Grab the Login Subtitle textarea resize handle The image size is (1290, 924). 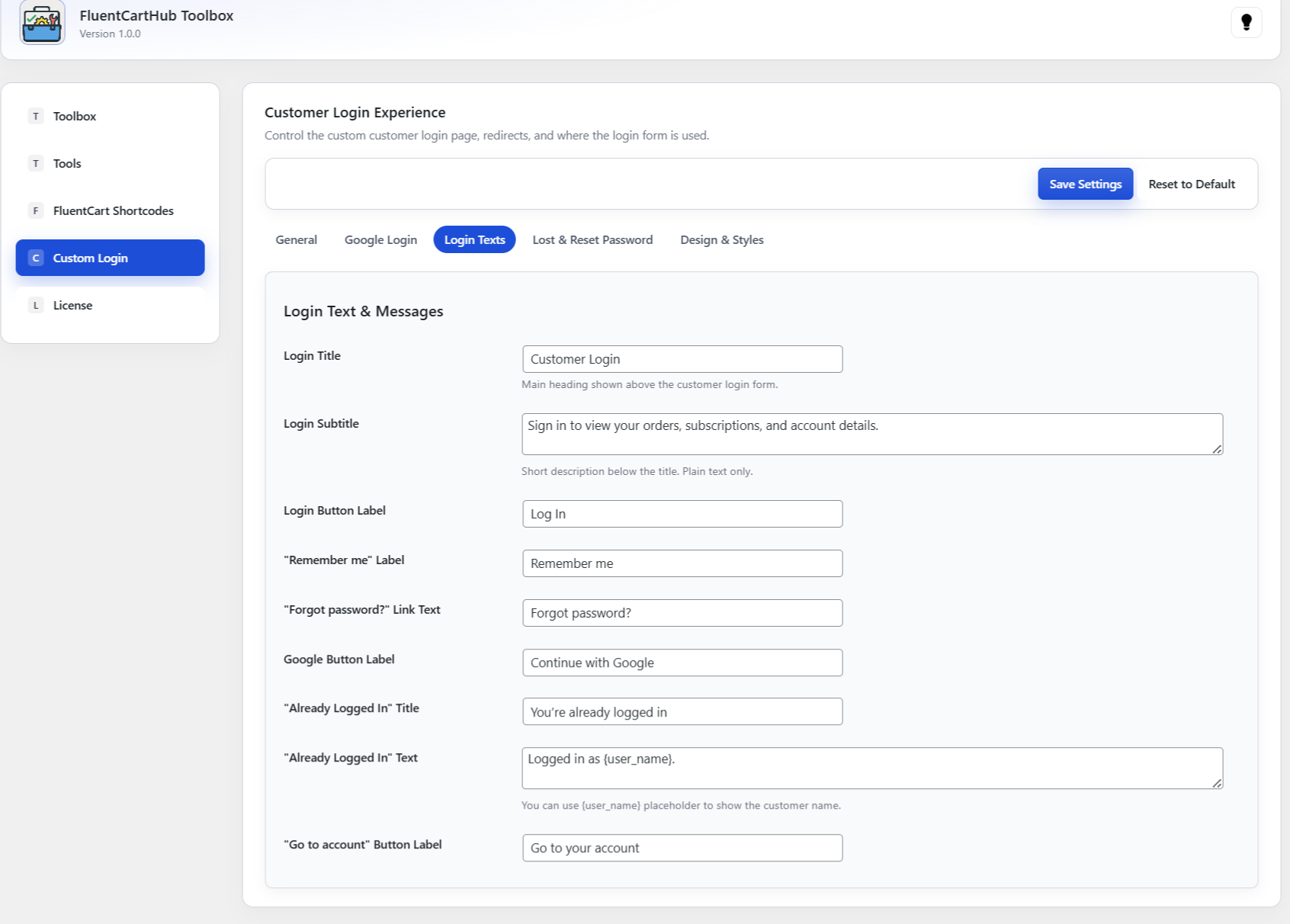(x=1217, y=449)
